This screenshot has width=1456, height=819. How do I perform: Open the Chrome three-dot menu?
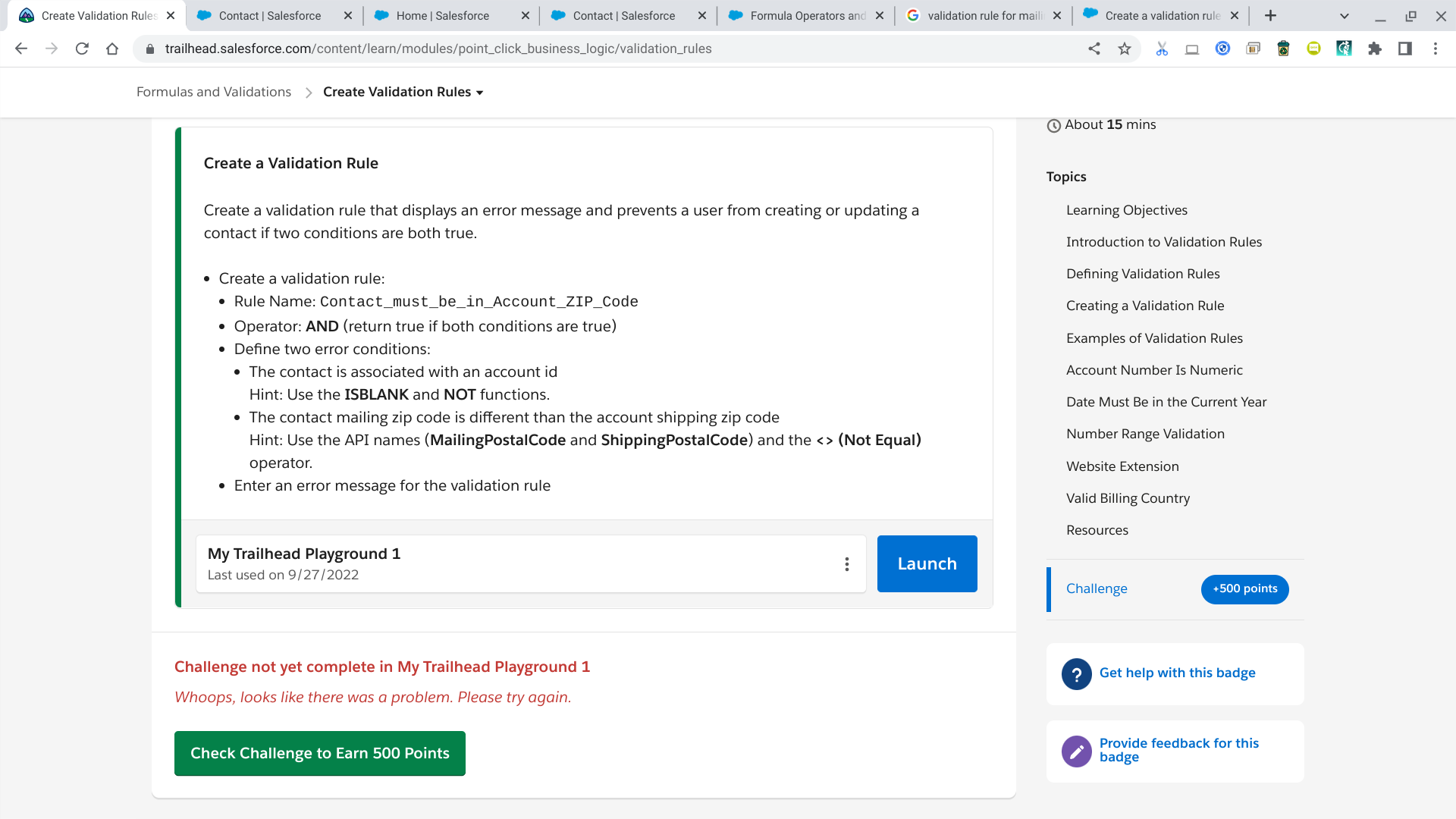pyautogui.click(x=1435, y=49)
